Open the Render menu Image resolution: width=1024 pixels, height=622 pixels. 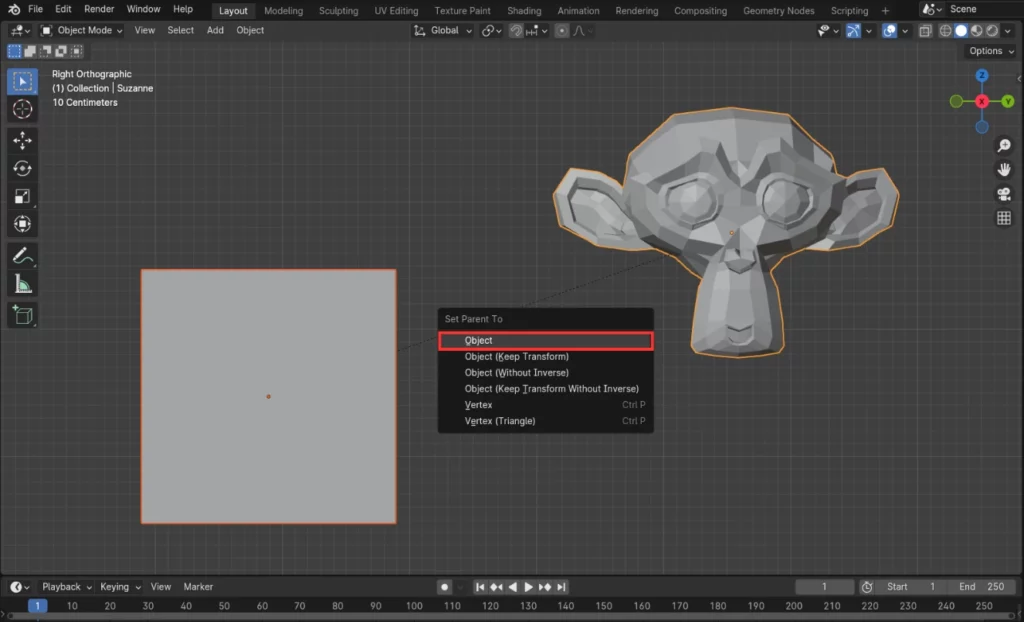pyautogui.click(x=99, y=9)
